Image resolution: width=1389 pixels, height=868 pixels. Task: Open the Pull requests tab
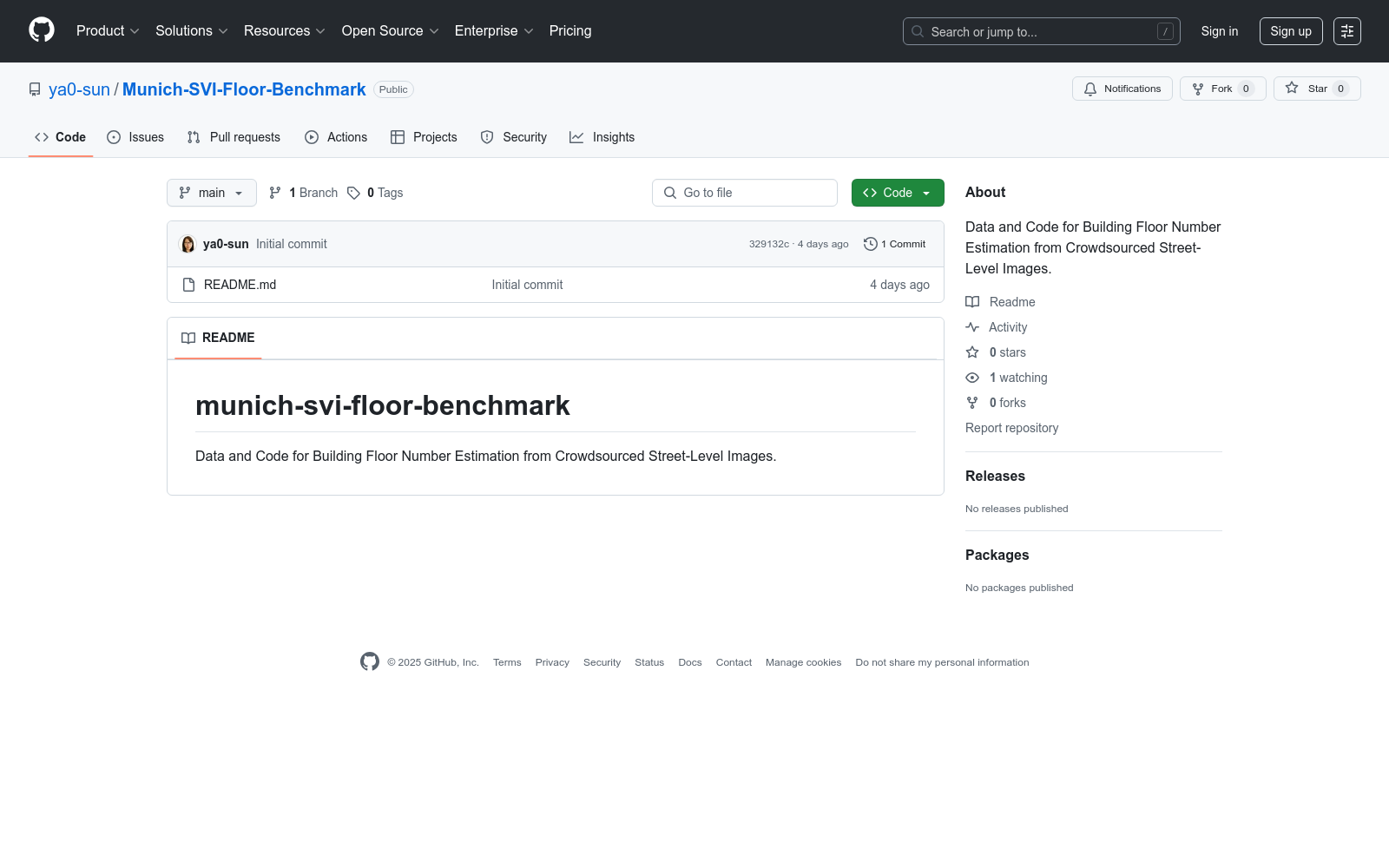[234, 137]
